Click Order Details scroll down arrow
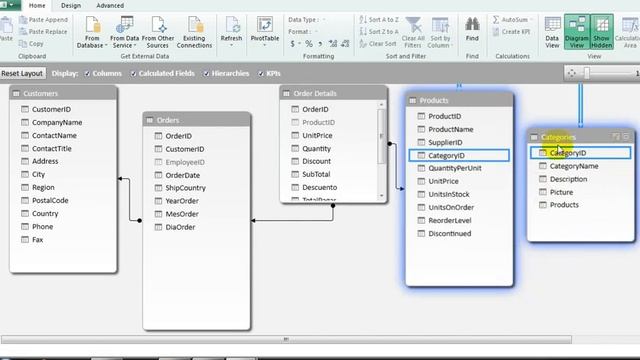Image resolution: width=640 pixels, height=360 pixels. [x=381, y=196]
